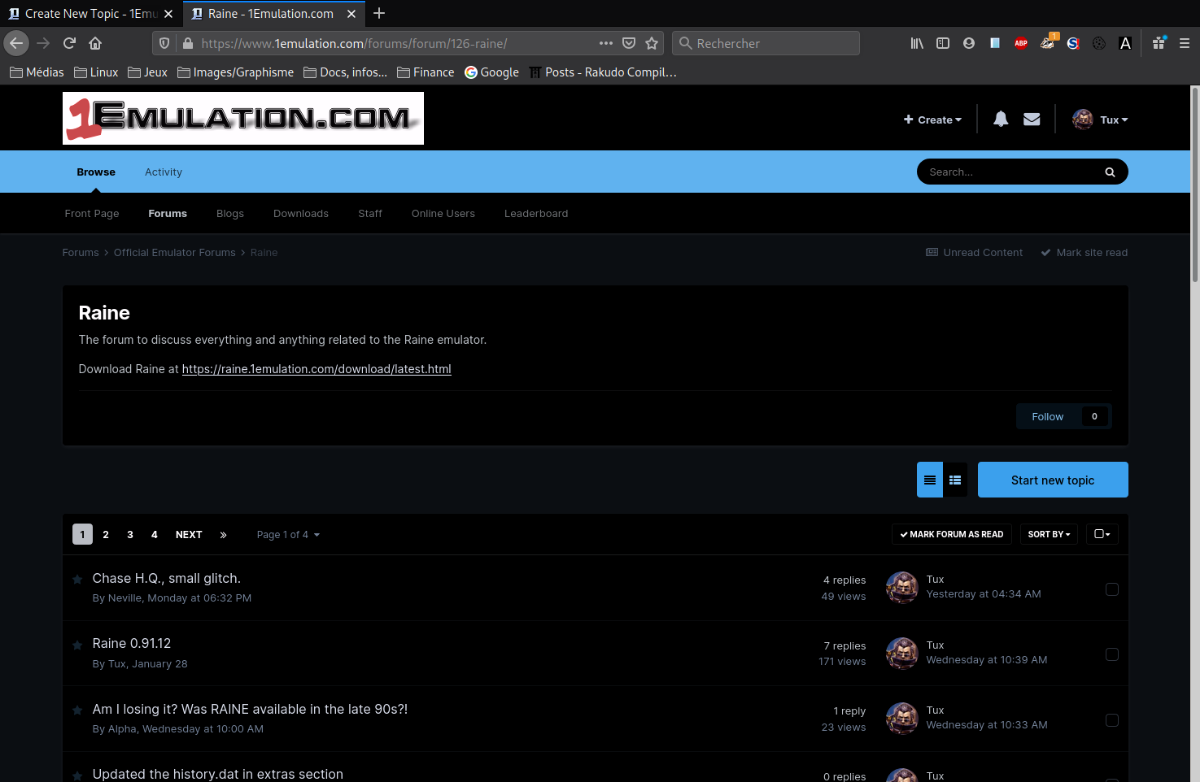1200x782 pixels.
Task: Expand the Page 1 of 4 jumper
Action: pos(288,535)
